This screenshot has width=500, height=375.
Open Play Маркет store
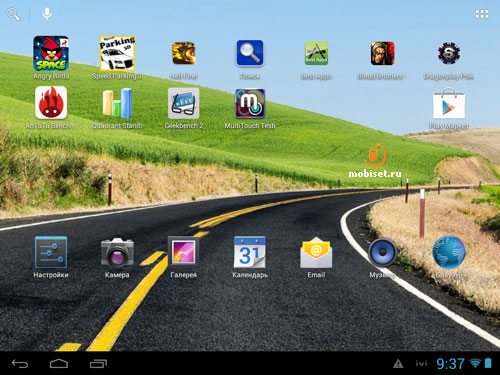(x=449, y=103)
